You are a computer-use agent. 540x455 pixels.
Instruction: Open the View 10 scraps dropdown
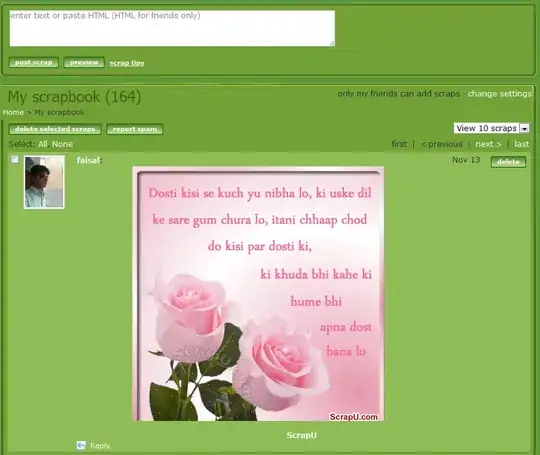coord(491,128)
